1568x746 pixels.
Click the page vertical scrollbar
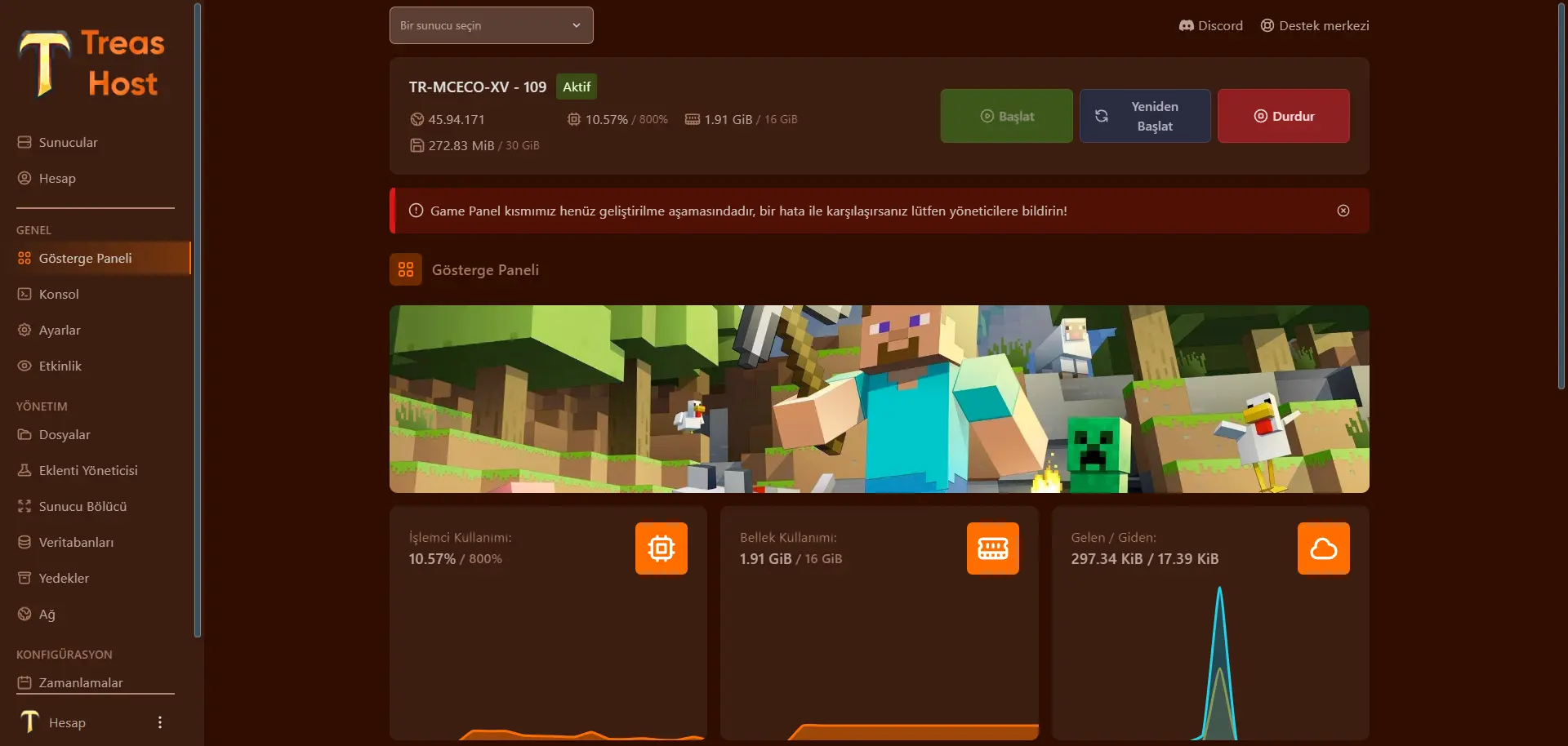(x=1561, y=196)
